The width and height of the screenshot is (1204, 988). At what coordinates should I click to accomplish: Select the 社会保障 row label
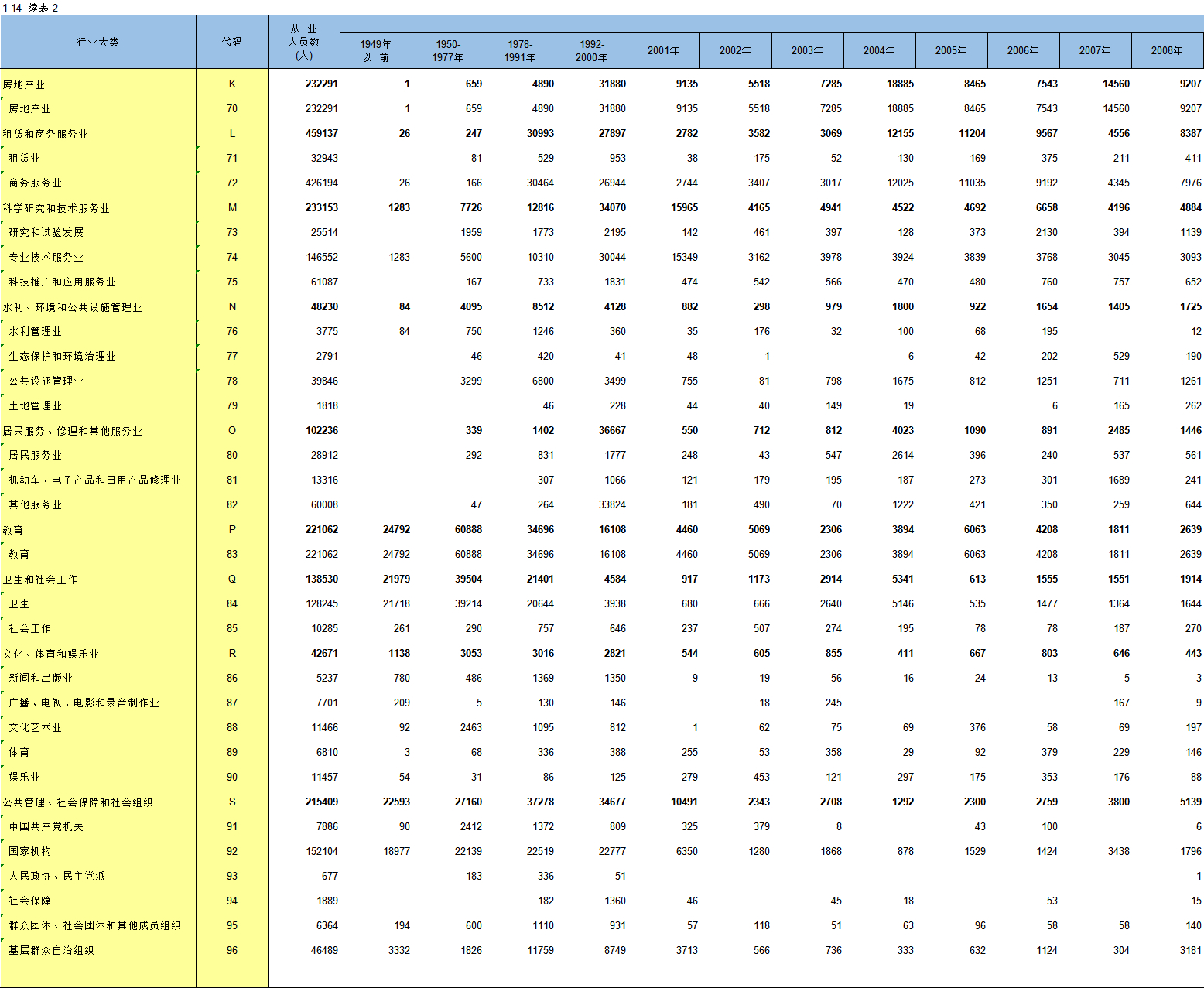point(30,901)
